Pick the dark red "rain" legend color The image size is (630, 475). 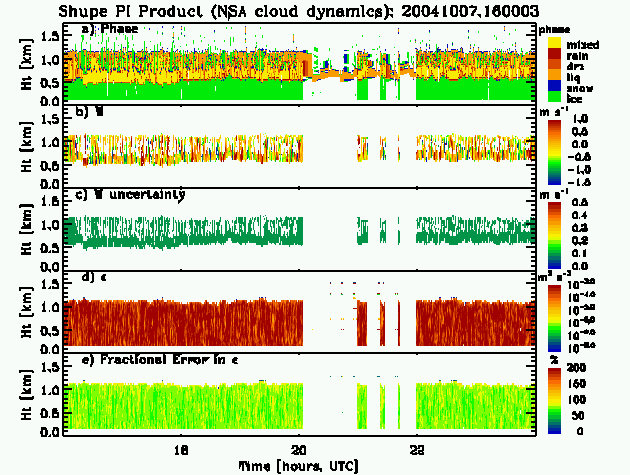[554, 54]
